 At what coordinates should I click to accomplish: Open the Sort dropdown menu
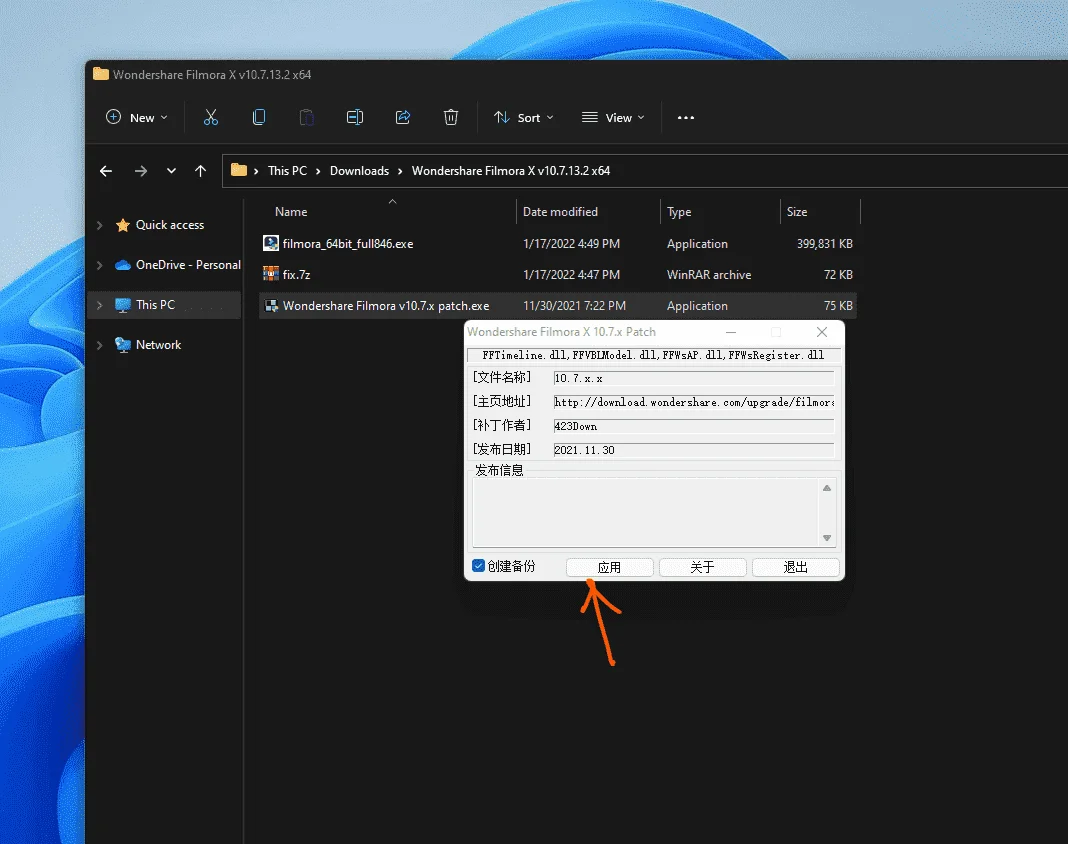(523, 117)
